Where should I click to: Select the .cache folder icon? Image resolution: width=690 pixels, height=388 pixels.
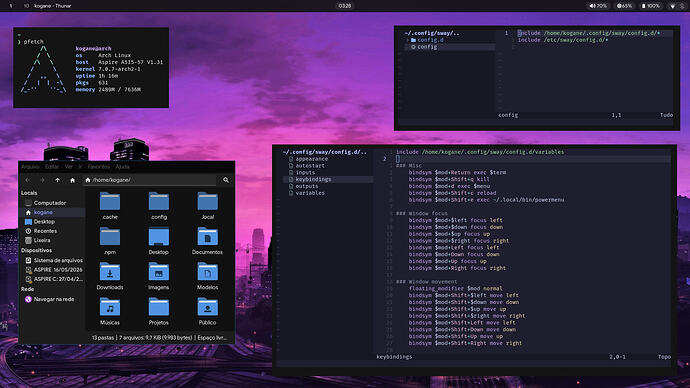[110, 201]
